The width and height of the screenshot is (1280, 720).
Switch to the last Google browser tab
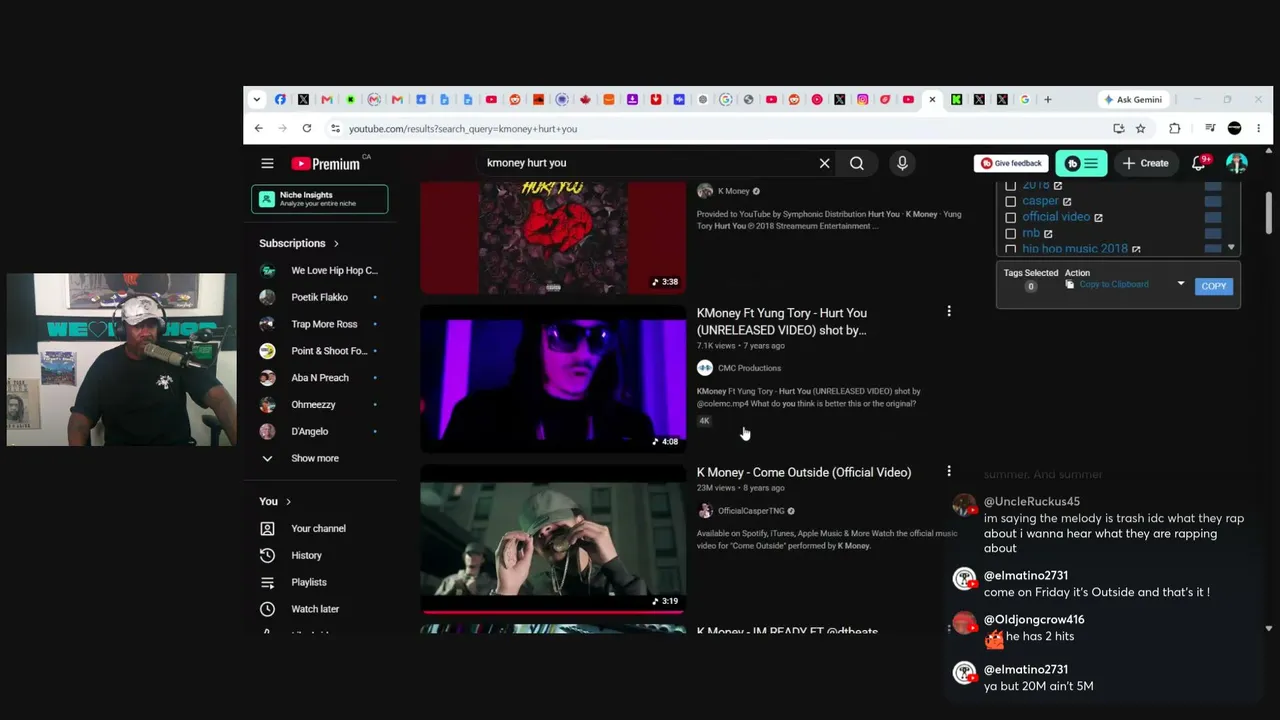tap(1025, 99)
